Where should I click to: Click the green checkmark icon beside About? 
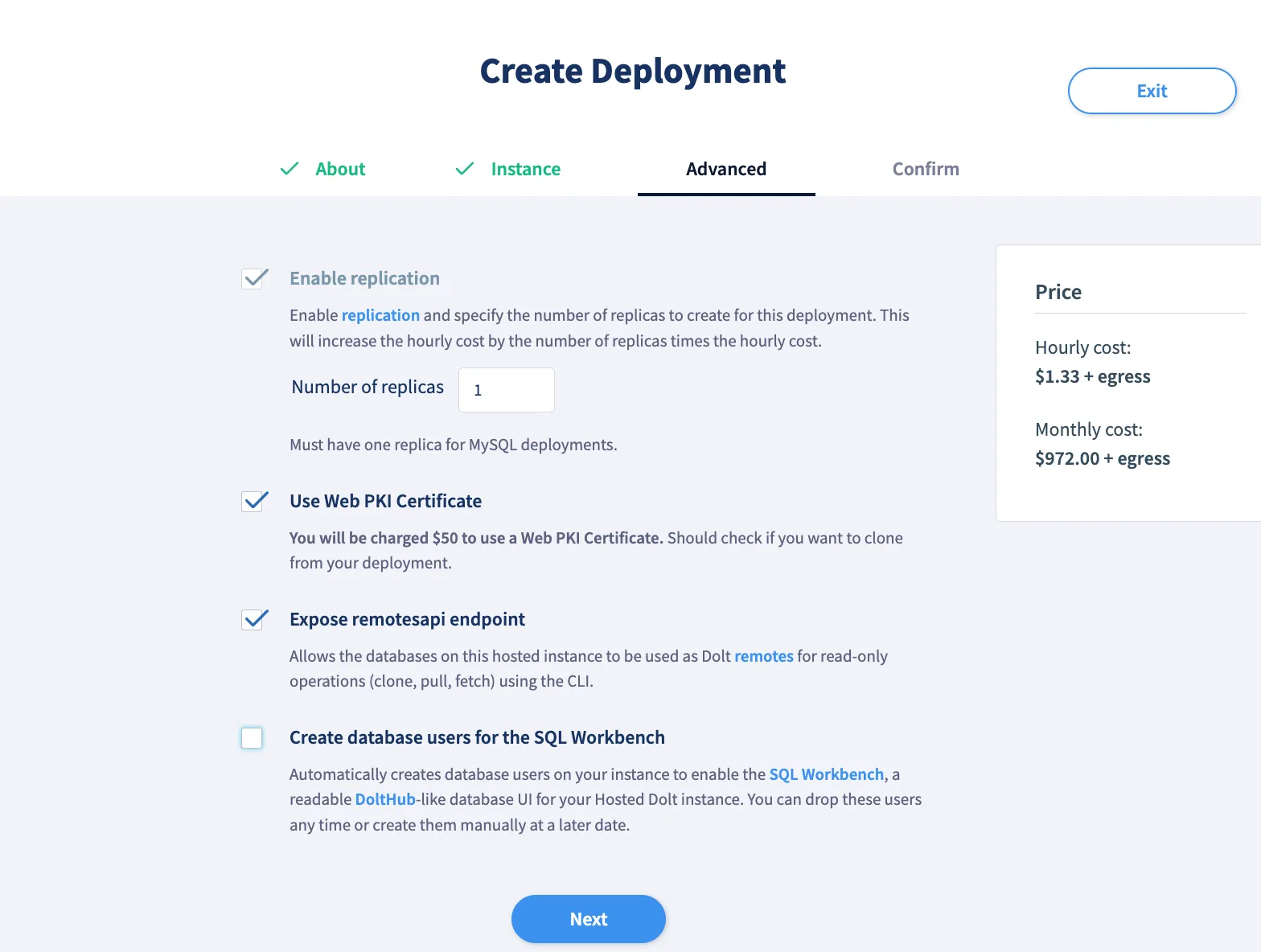click(x=289, y=169)
